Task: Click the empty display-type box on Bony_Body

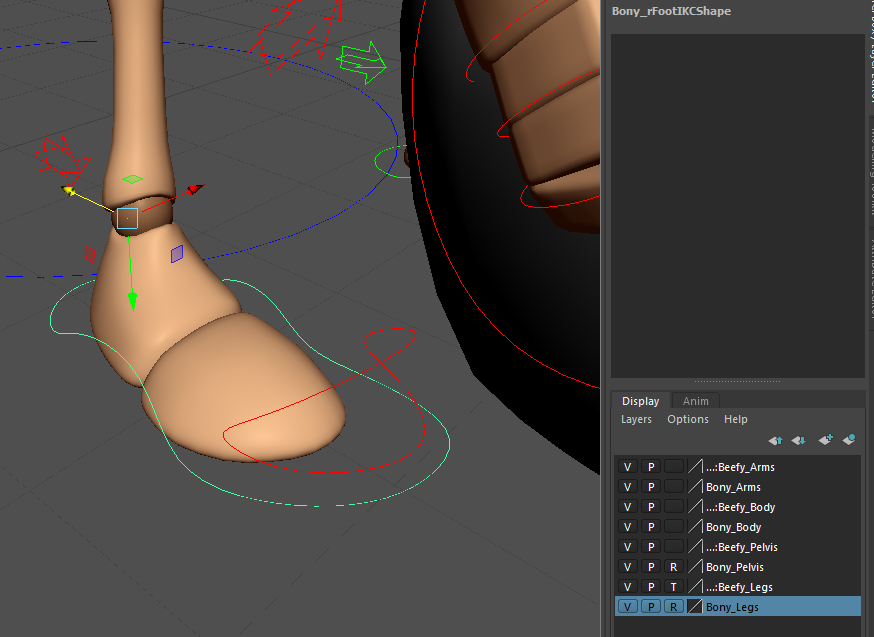Action: tap(673, 527)
